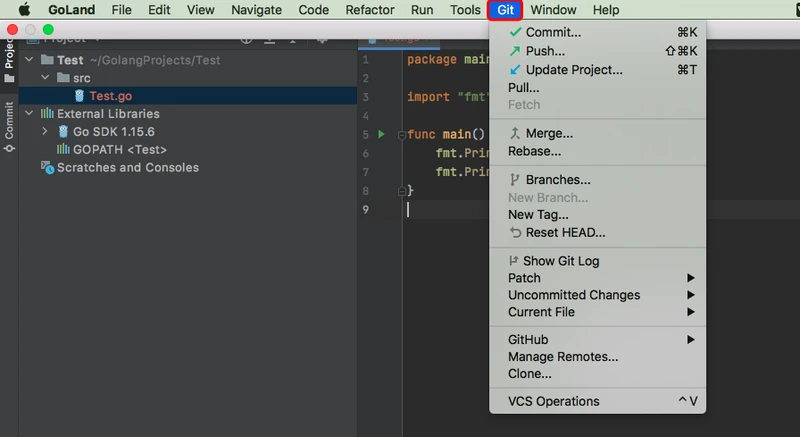800x437 pixels.
Task: Select Update Project... in Git menu
Action: pyautogui.click(x=597, y=70)
